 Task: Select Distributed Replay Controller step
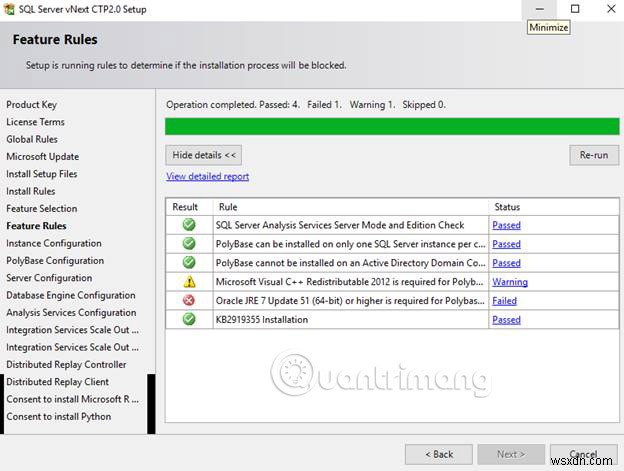point(66,364)
